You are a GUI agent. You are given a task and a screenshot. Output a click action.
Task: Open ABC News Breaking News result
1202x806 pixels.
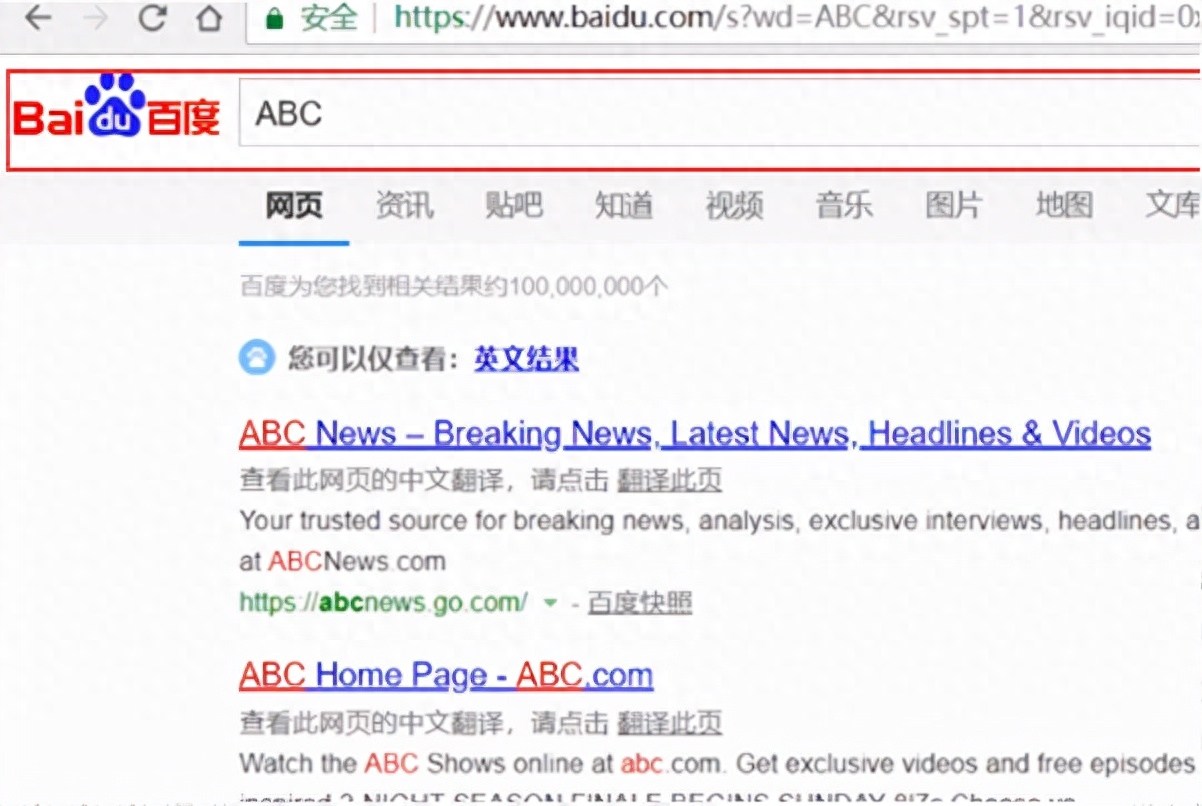(x=694, y=434)
